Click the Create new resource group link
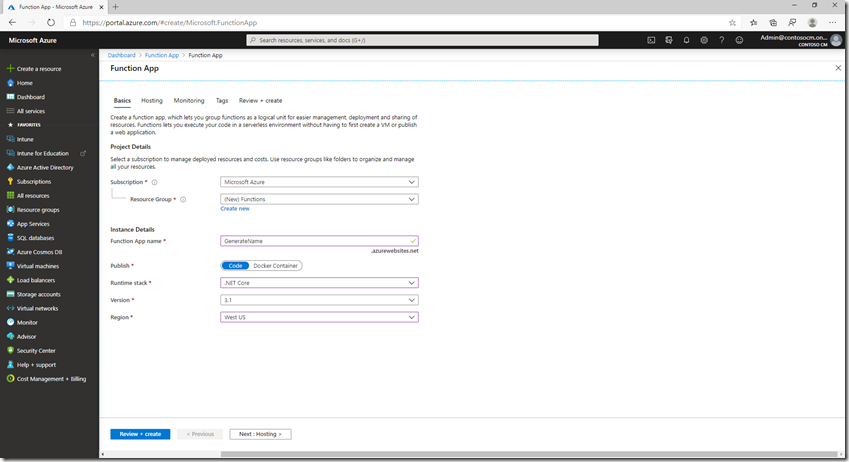Screen dimensions: 849x462 [235, 209]
